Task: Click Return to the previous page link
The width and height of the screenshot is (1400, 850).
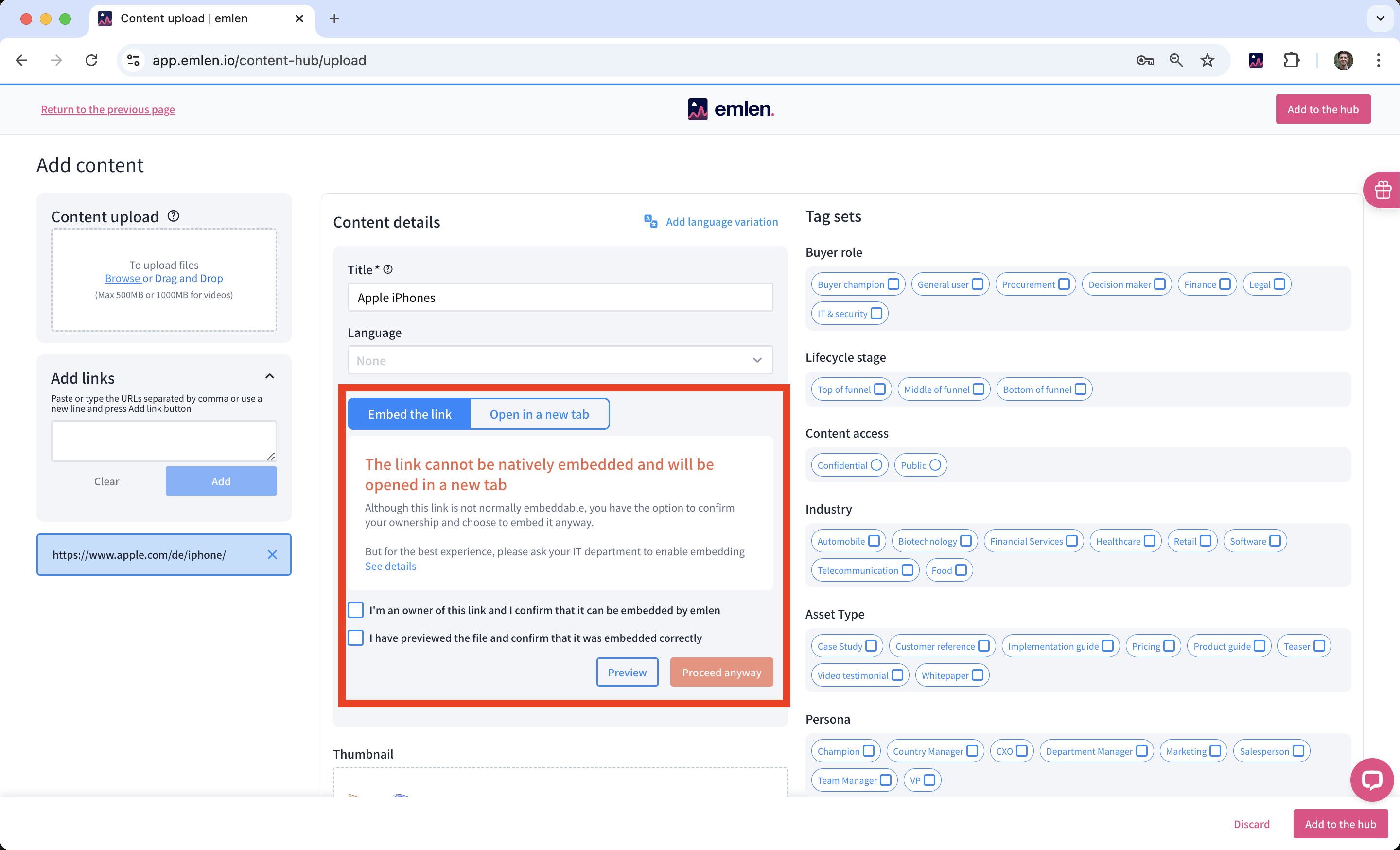Action: click(x=108, y=109)
